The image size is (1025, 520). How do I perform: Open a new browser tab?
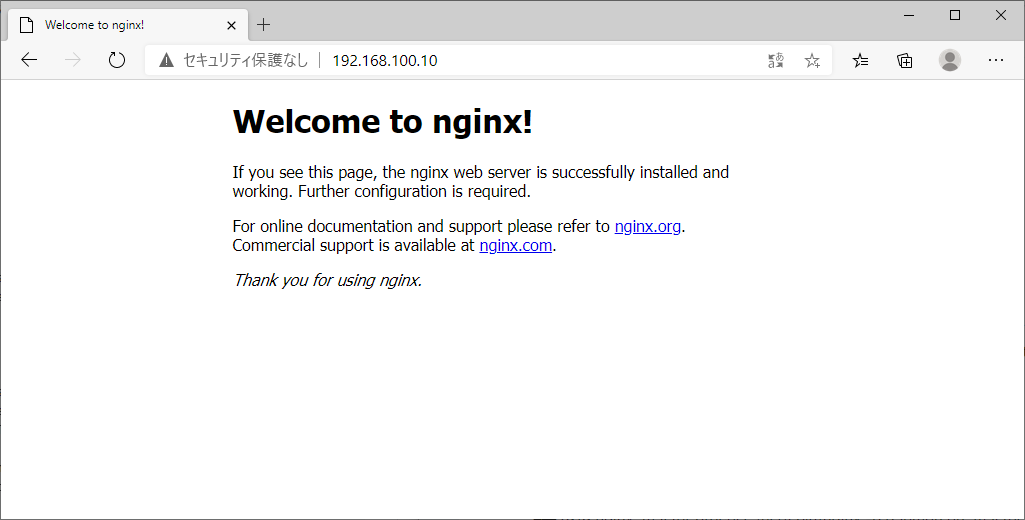[x=263, y=25]
